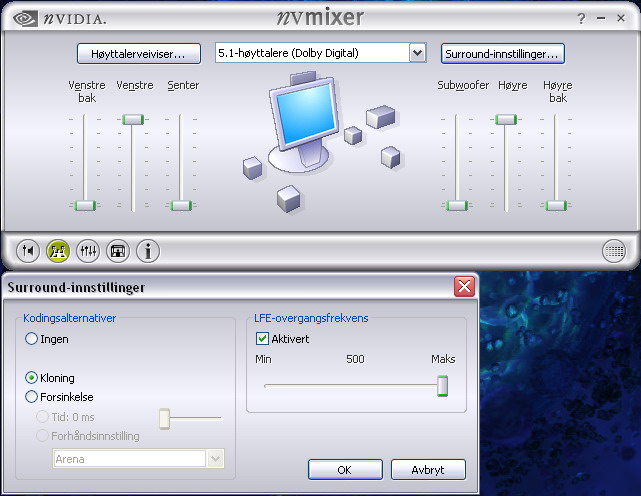Click the LFE-overgangsfrekvens group label
This screenshot has height=496, width=641.
point(311,318)
